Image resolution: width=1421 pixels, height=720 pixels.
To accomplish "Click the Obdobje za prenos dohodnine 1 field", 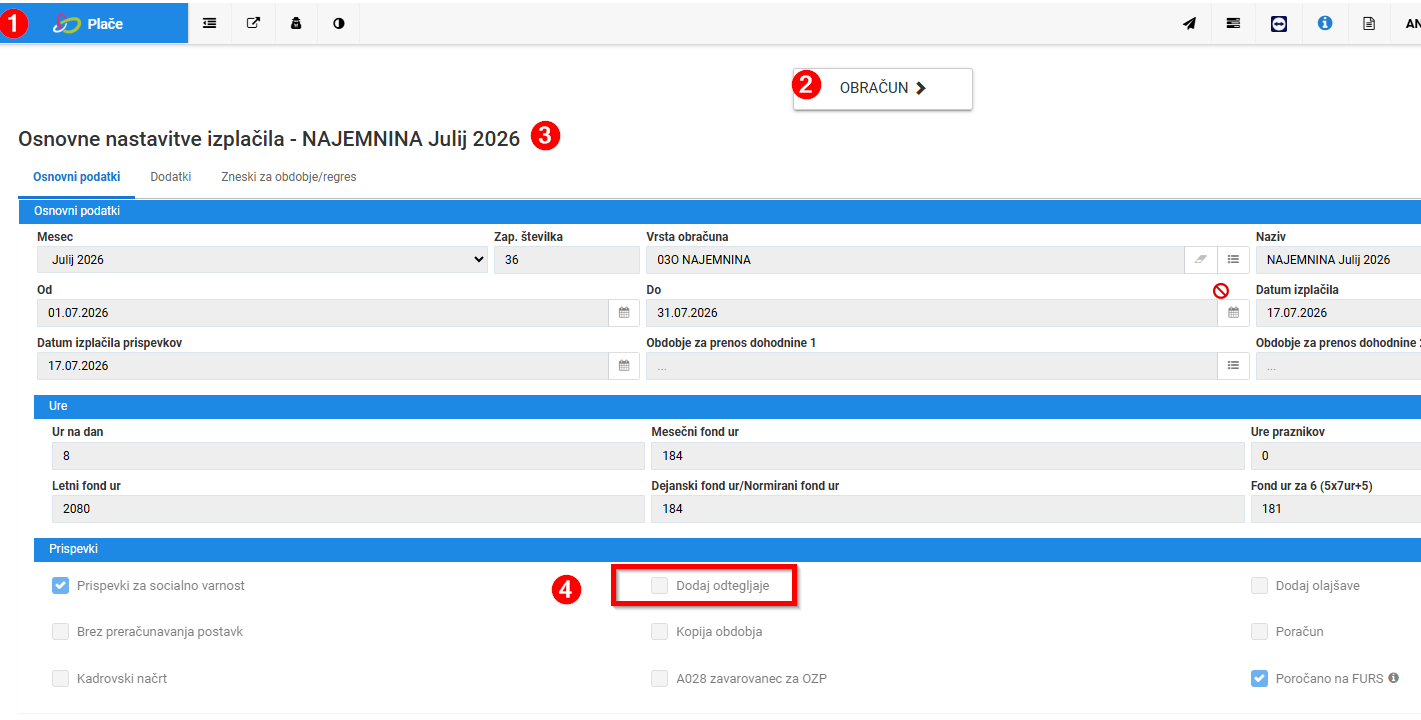I will [932, 366].
